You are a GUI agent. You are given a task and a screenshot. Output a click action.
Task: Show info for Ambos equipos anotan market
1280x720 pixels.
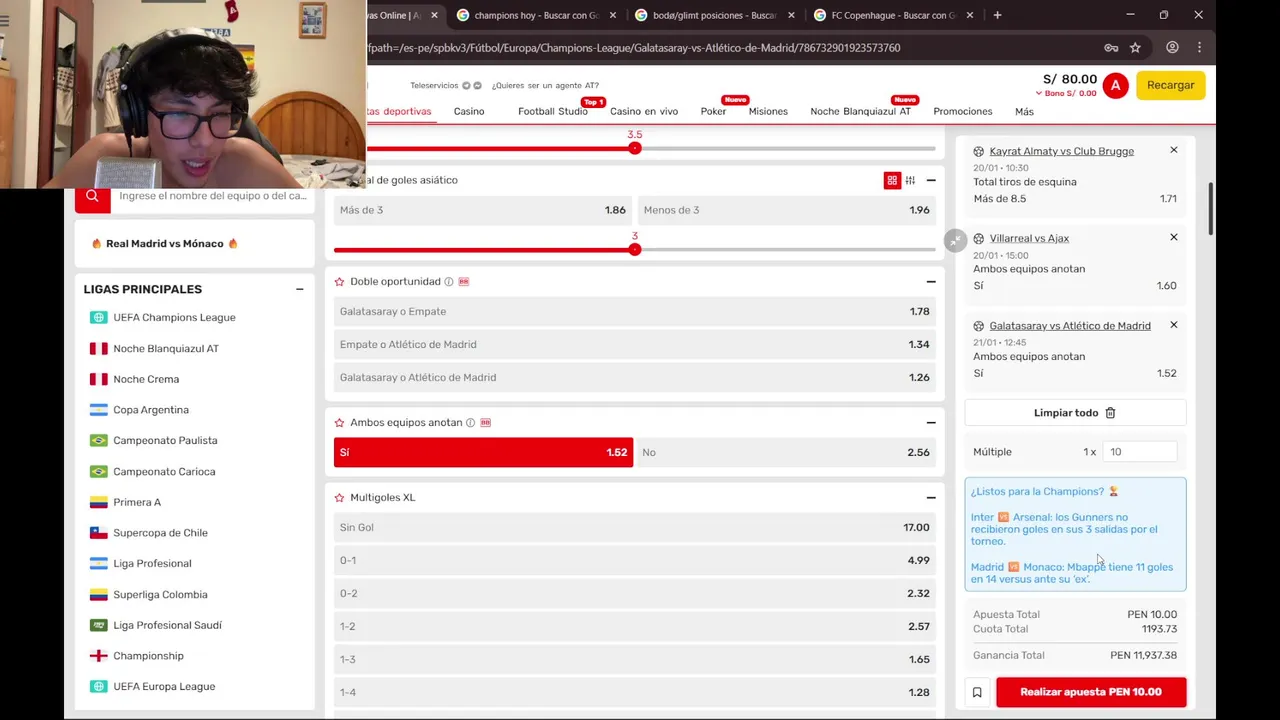(470, 423)
